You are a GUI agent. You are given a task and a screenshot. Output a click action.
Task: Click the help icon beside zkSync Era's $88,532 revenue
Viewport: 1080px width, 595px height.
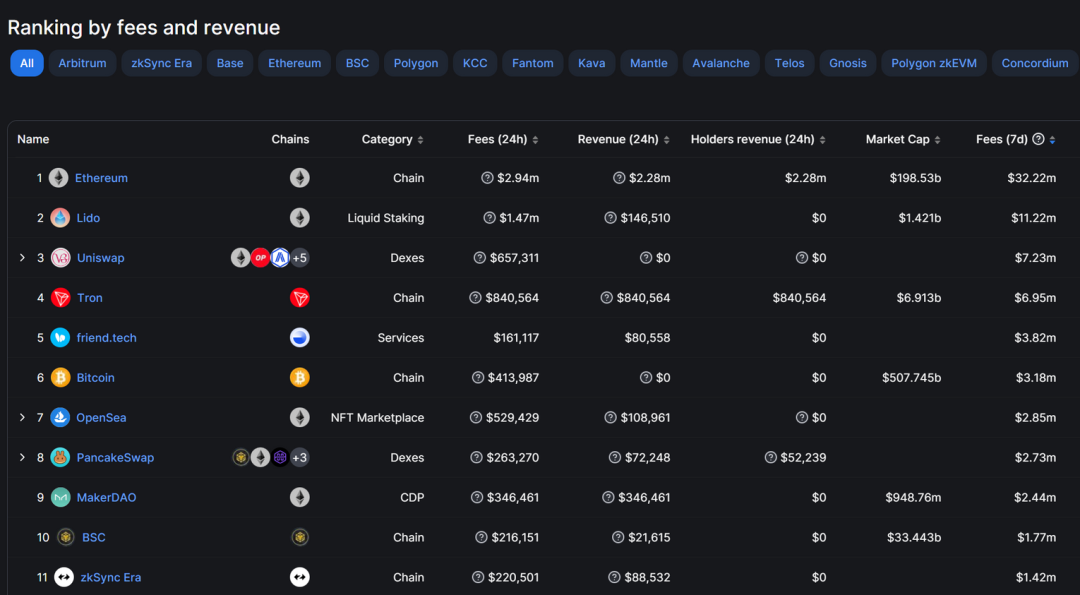(x=614, y=577)
